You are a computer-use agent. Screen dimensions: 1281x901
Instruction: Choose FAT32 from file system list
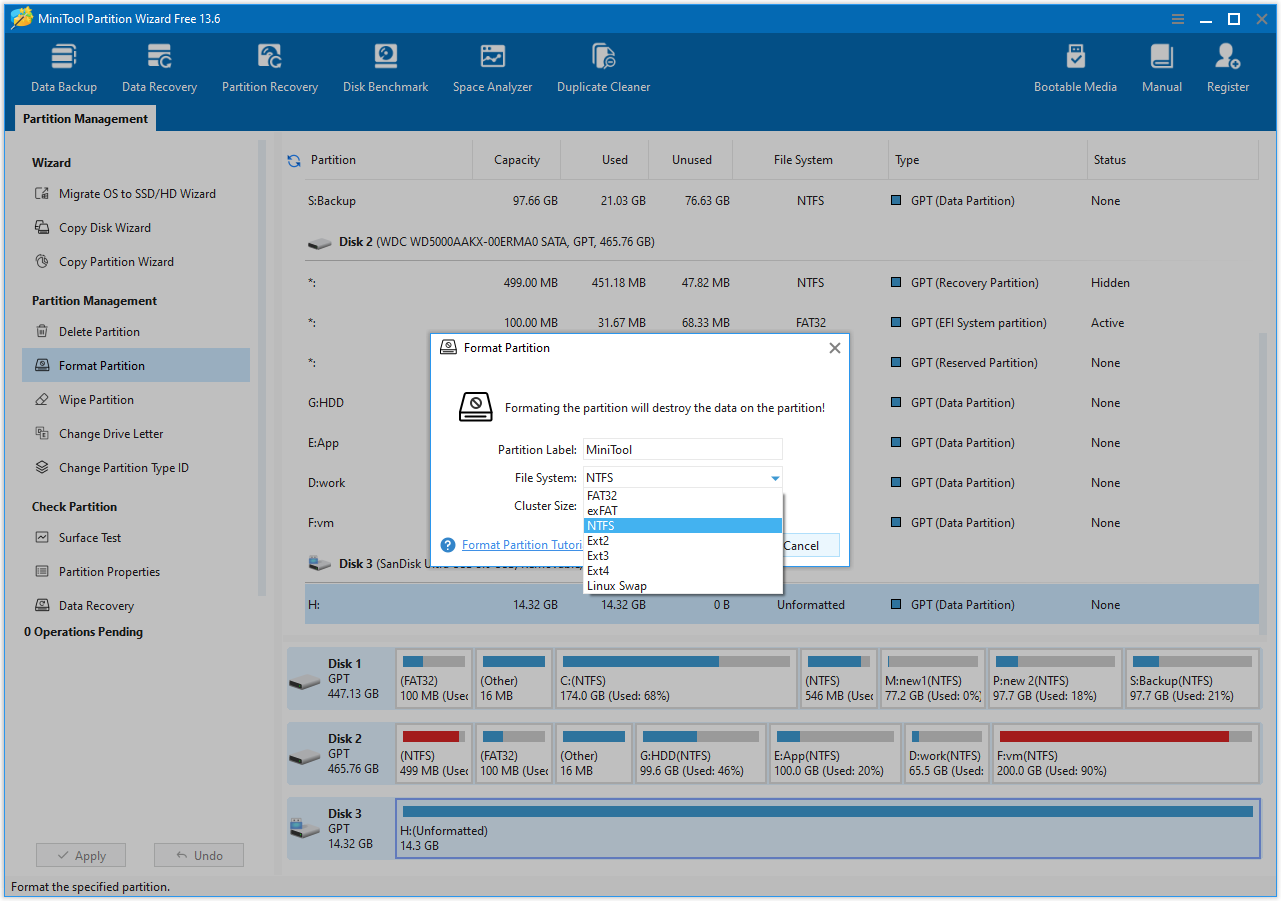[683, 496]
